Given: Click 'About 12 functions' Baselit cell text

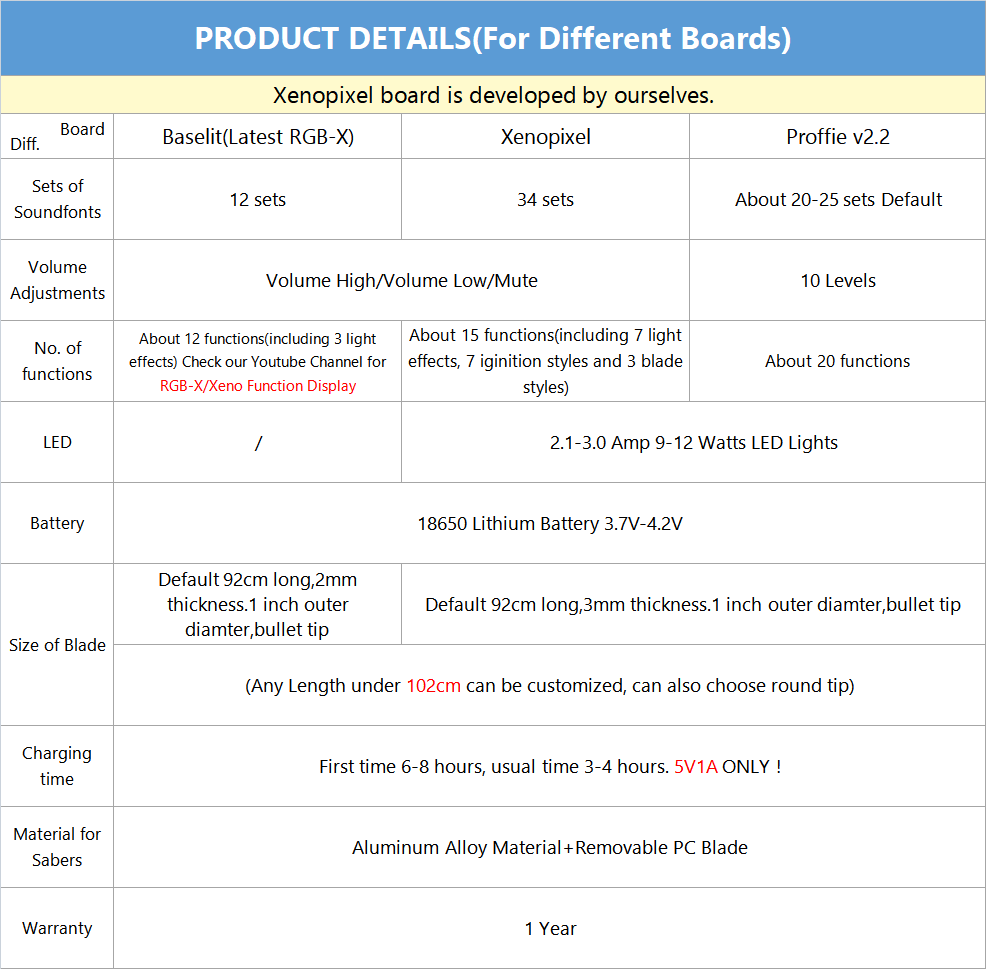Looking at the screenshot, I should pos(257,350).
